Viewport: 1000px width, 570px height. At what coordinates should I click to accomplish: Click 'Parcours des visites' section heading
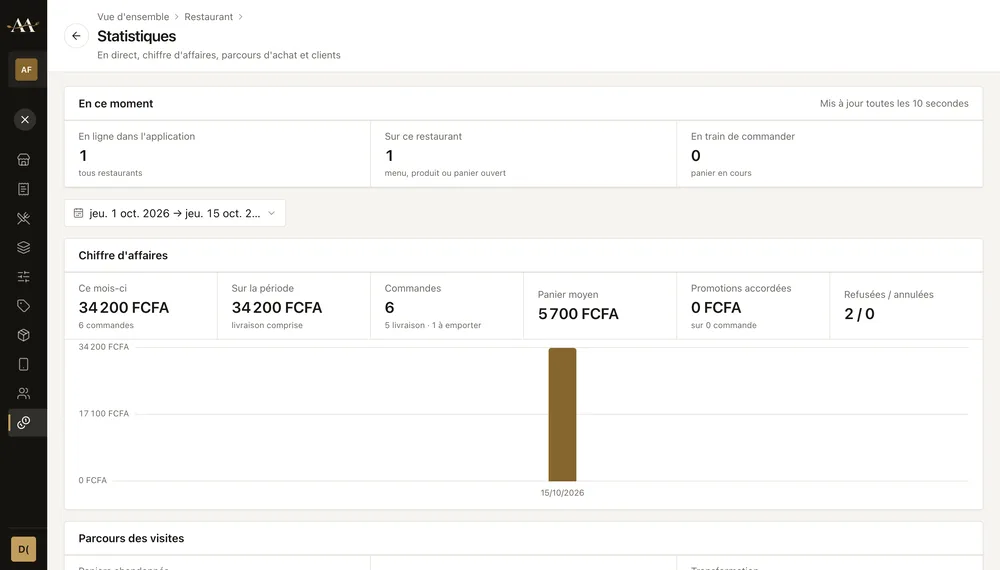coord(131,538)
